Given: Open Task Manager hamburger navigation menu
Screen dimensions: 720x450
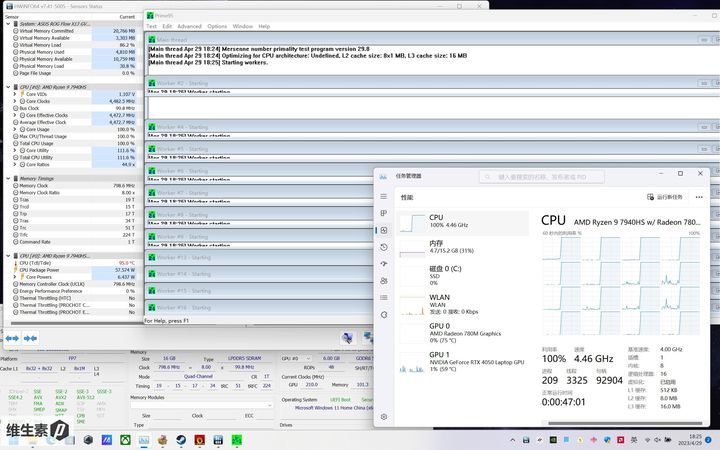Looking at the screenshot, I should coord(383,197).
